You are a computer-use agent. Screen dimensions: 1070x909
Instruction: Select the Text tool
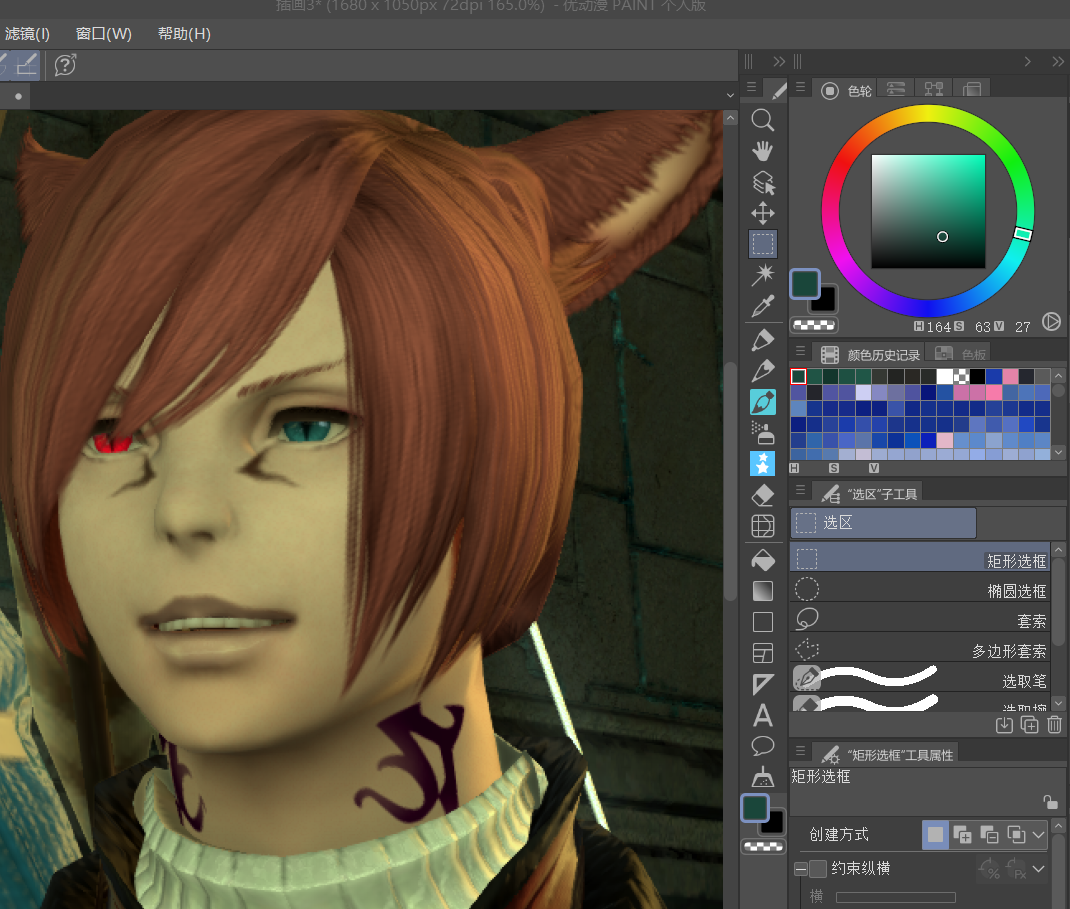click(762, 715)
